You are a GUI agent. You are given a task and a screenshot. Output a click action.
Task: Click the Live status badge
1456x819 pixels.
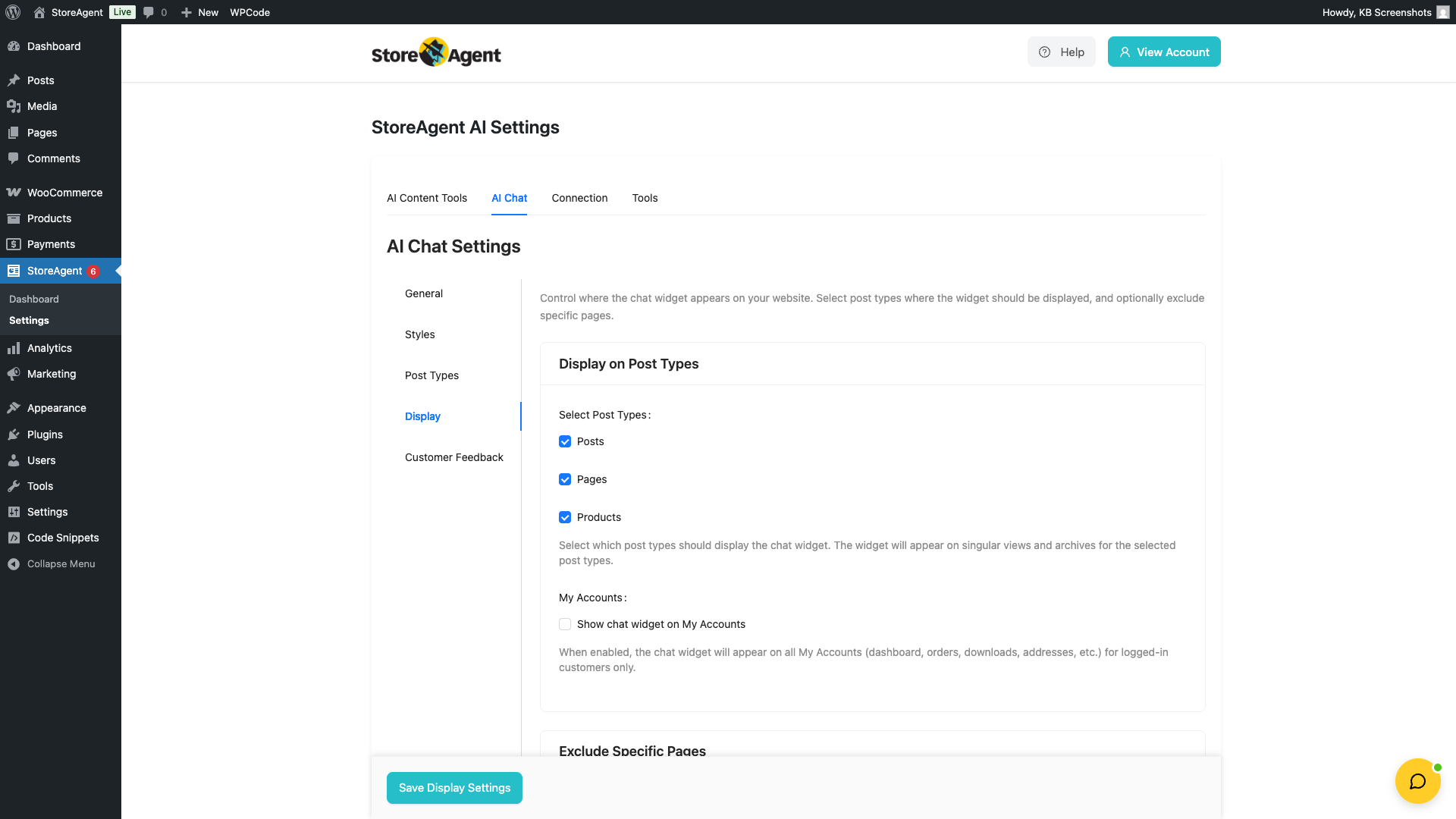pyautogui.click(x=122, y=12)
